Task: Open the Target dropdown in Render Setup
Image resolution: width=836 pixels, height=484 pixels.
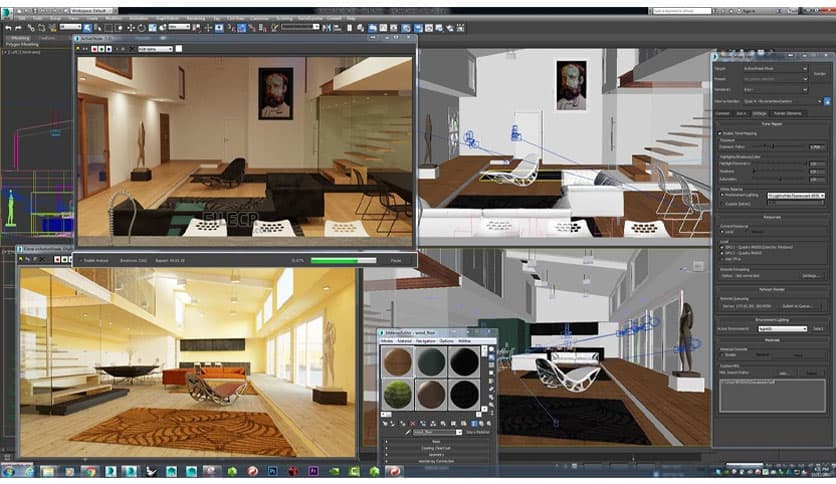Action: 776,69
